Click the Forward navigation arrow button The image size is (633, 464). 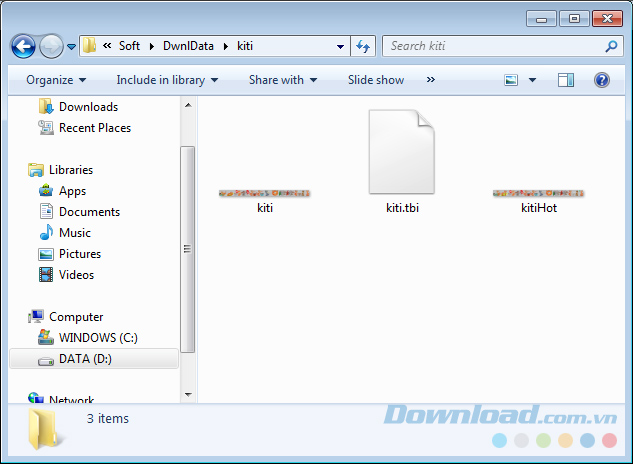coord(51,46)
